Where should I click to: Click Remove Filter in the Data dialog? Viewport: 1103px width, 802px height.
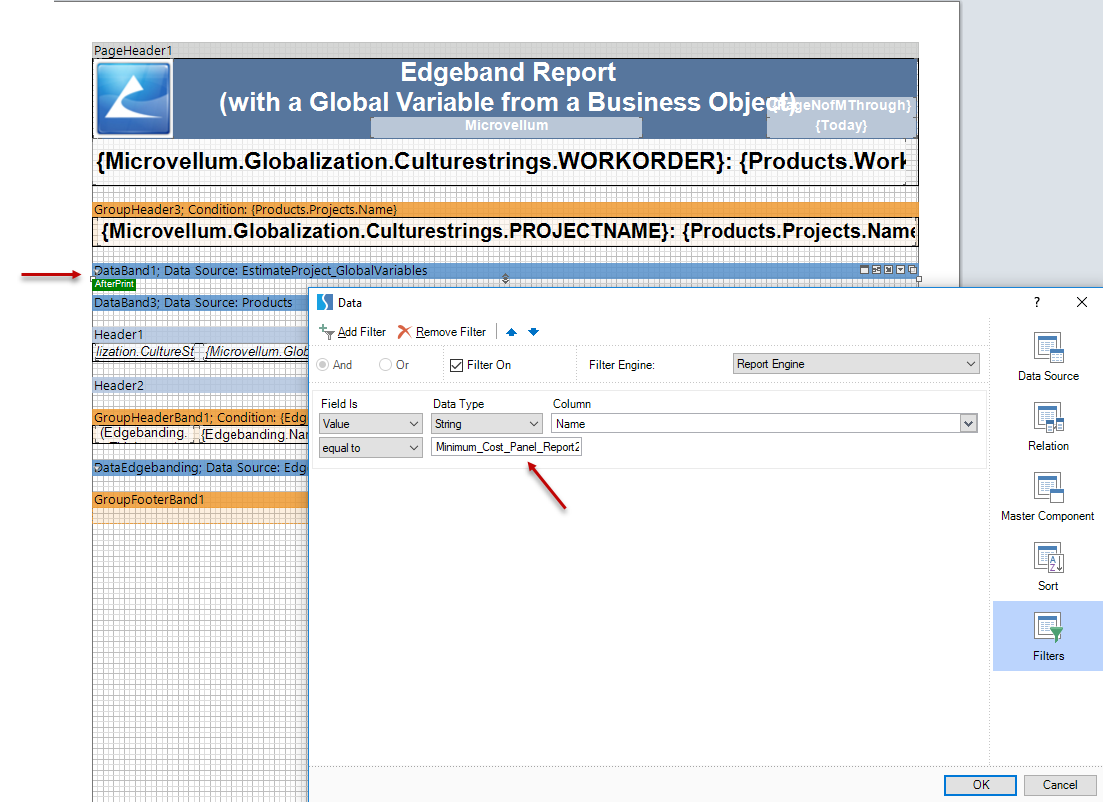pyautogui.click(x=442, y=331)
